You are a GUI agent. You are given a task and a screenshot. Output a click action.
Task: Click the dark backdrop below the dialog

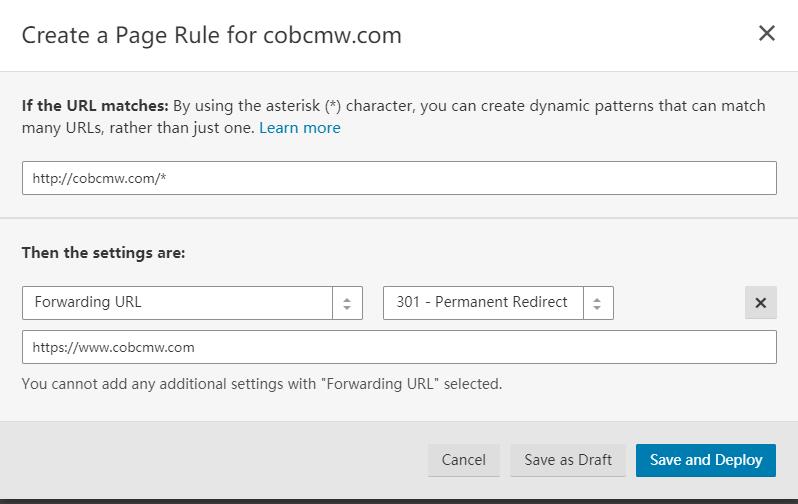399,500
